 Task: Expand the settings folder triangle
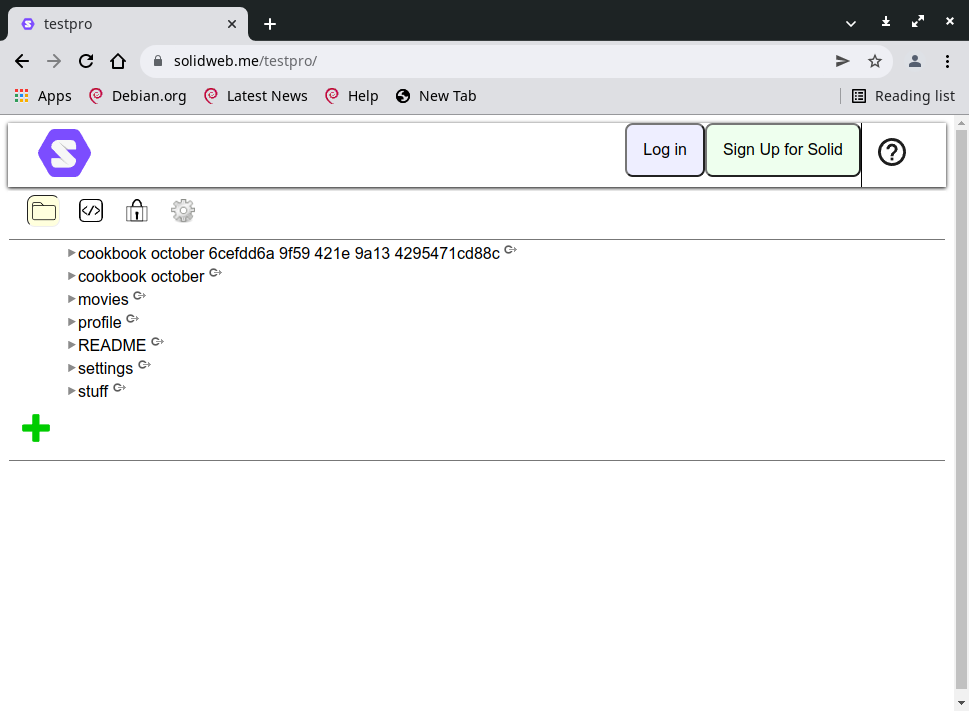tap(71, 368)
